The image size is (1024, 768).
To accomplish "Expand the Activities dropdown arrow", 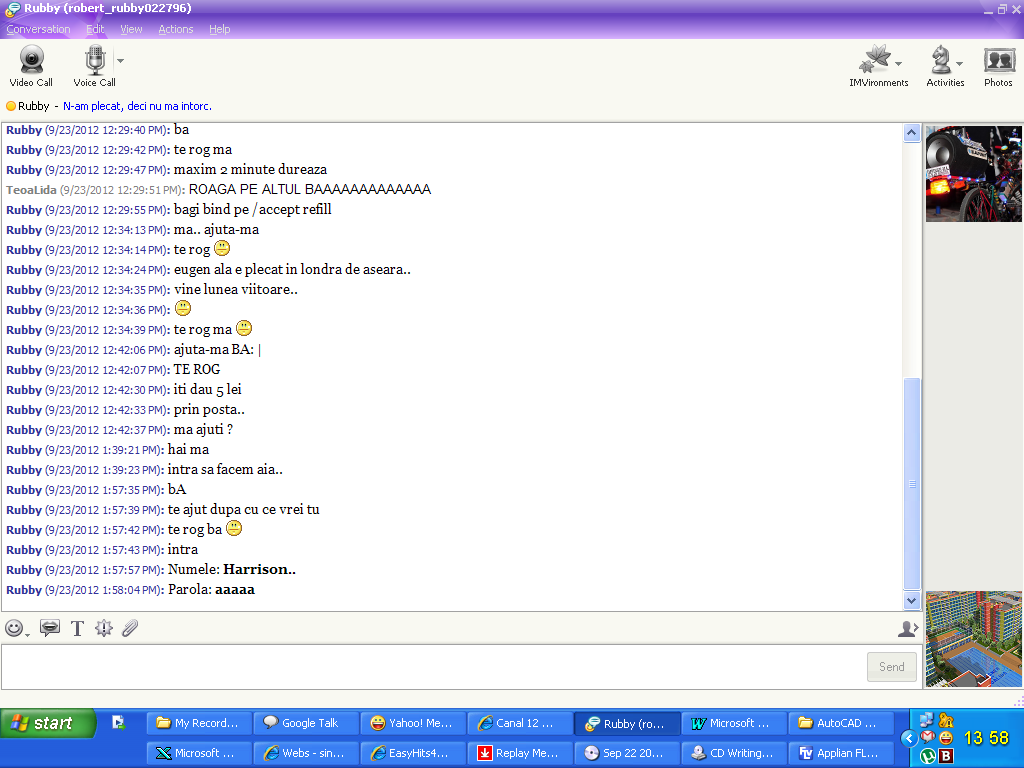I will click(959, 64).
